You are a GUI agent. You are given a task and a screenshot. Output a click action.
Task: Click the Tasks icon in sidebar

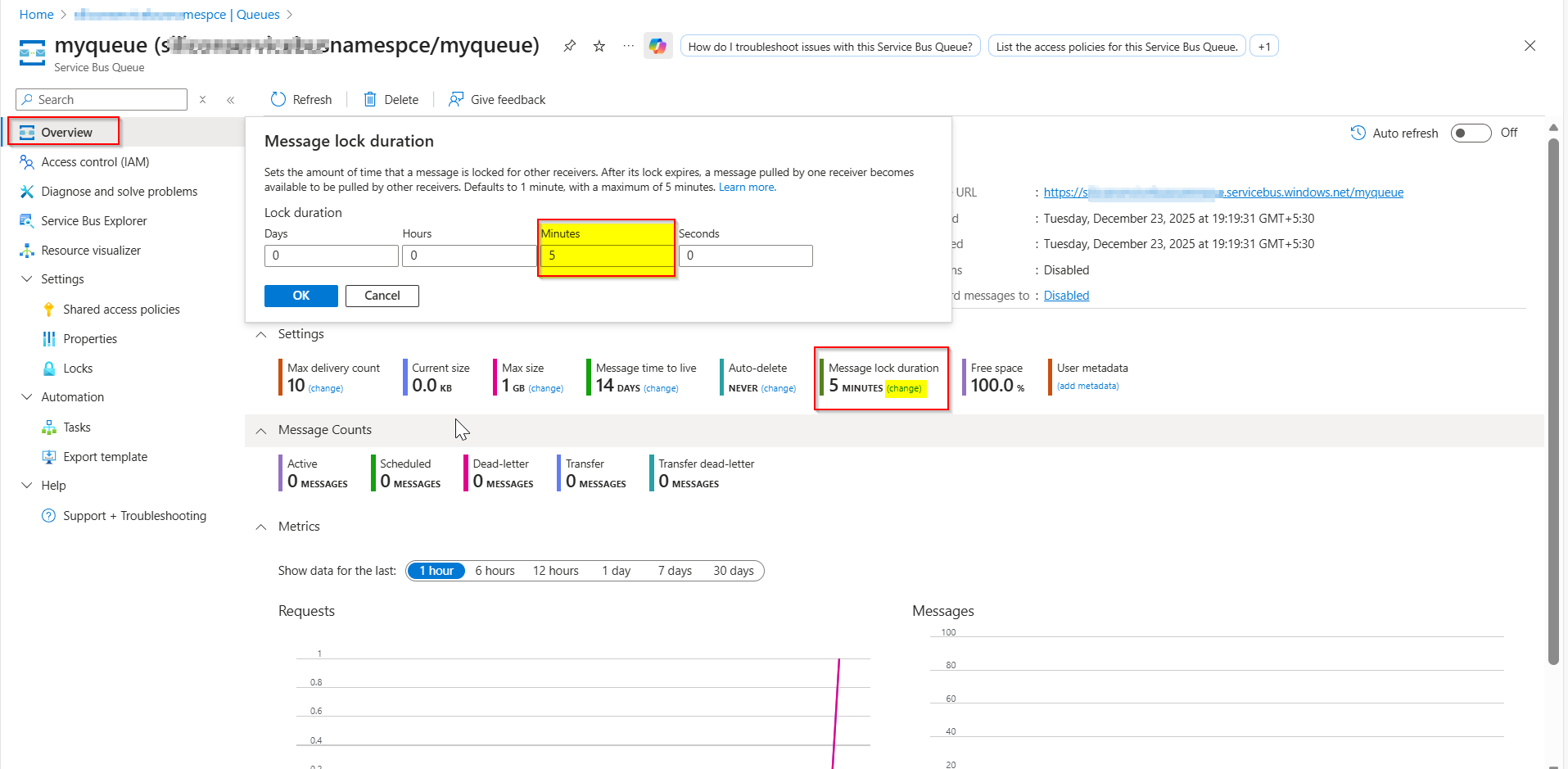coord(49,427)
